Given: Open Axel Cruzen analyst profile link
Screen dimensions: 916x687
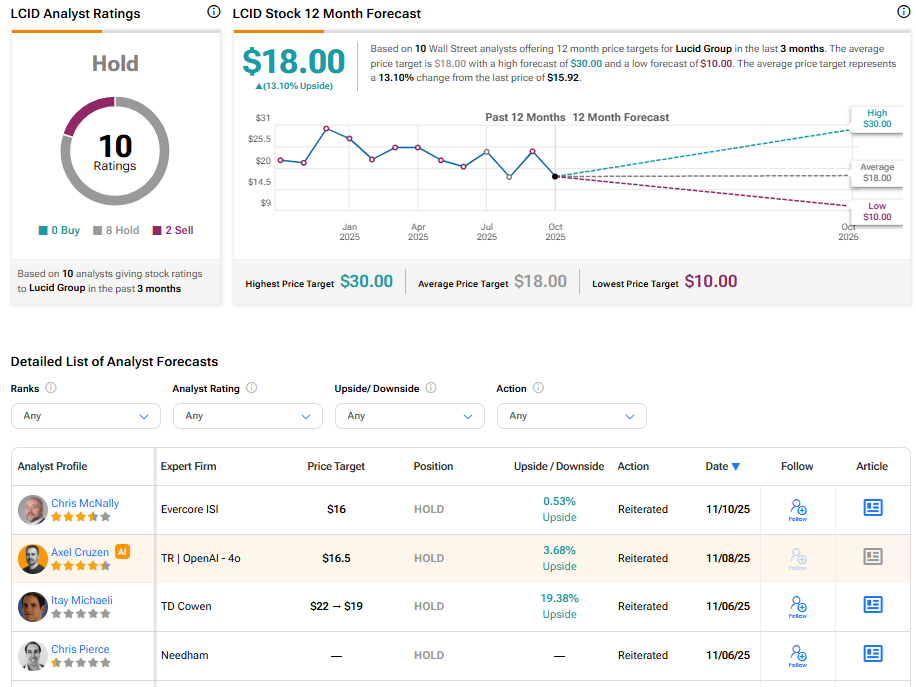Looking at the screenshot, I should [80, 552].
